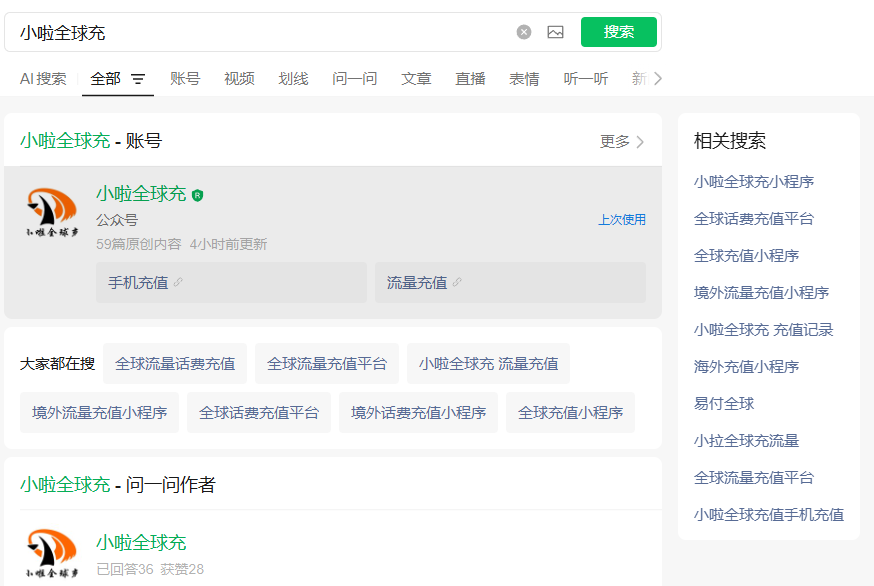
Task: Switch to the 视频 tab
Action: coord(239,79)
